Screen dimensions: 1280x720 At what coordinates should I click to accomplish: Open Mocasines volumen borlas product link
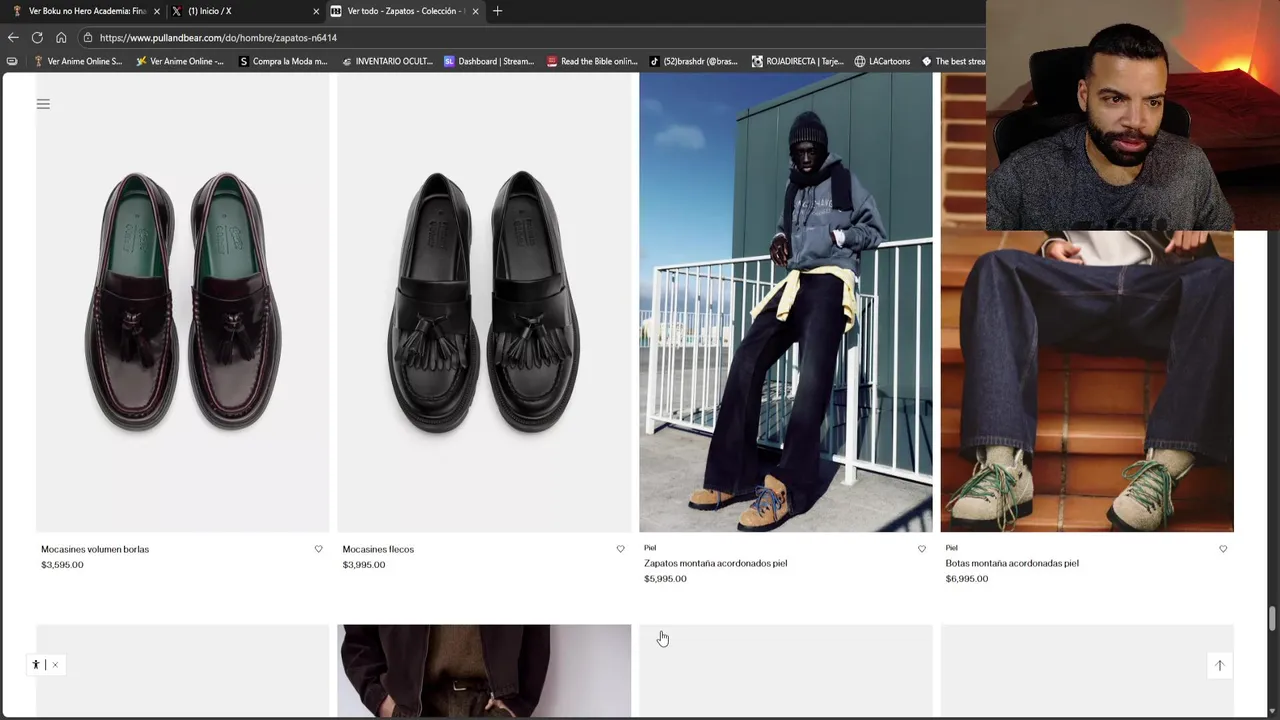pos(95,549)
